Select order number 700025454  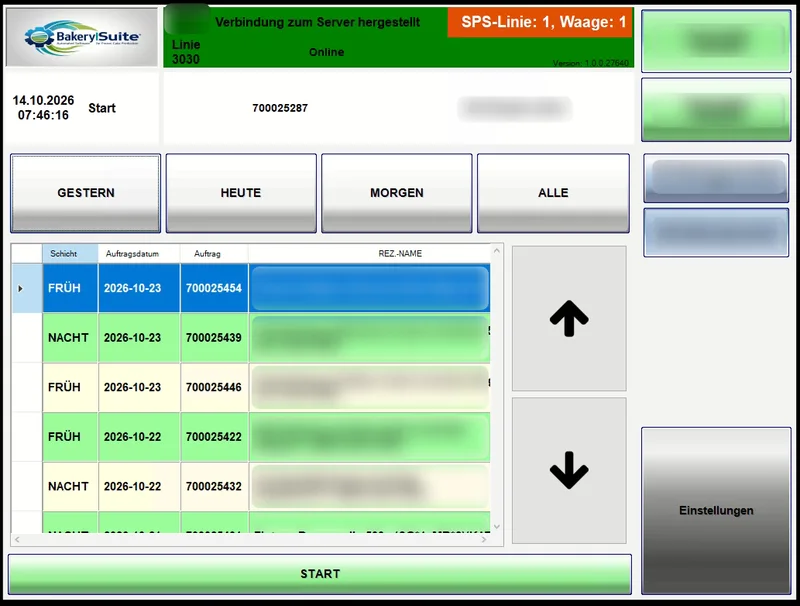coord(214,288)
